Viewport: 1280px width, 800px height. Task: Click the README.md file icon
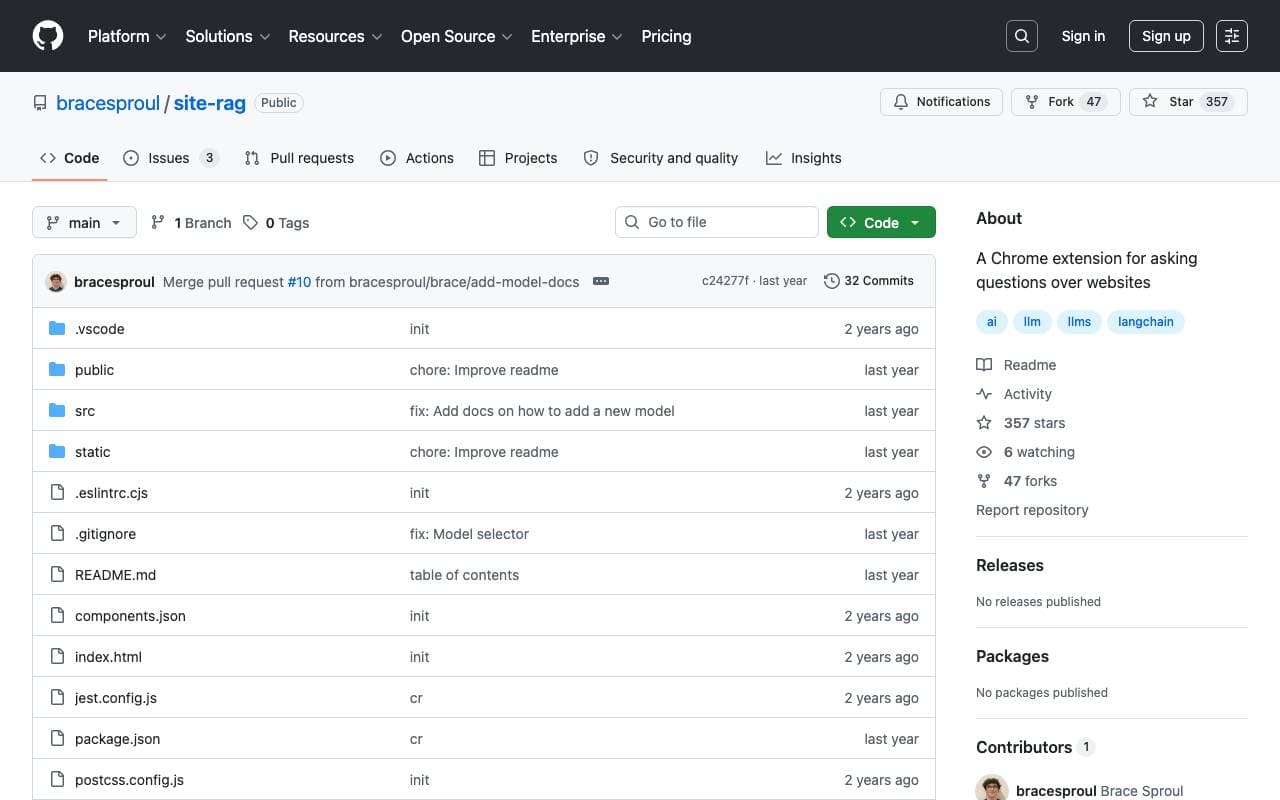pyautogui.click(x=57, y=575)
